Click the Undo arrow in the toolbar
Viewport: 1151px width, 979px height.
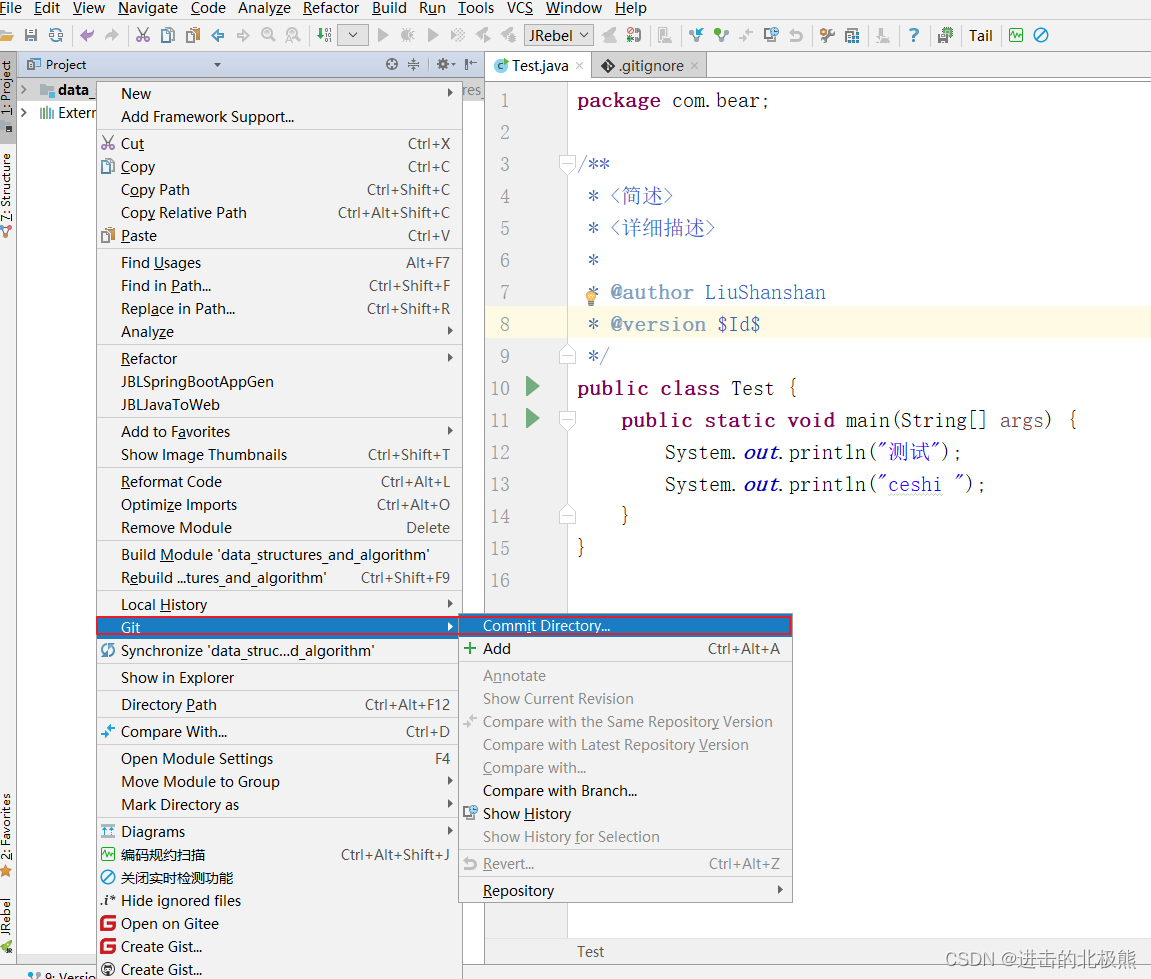pyautogui.click(x=87, y=35)
